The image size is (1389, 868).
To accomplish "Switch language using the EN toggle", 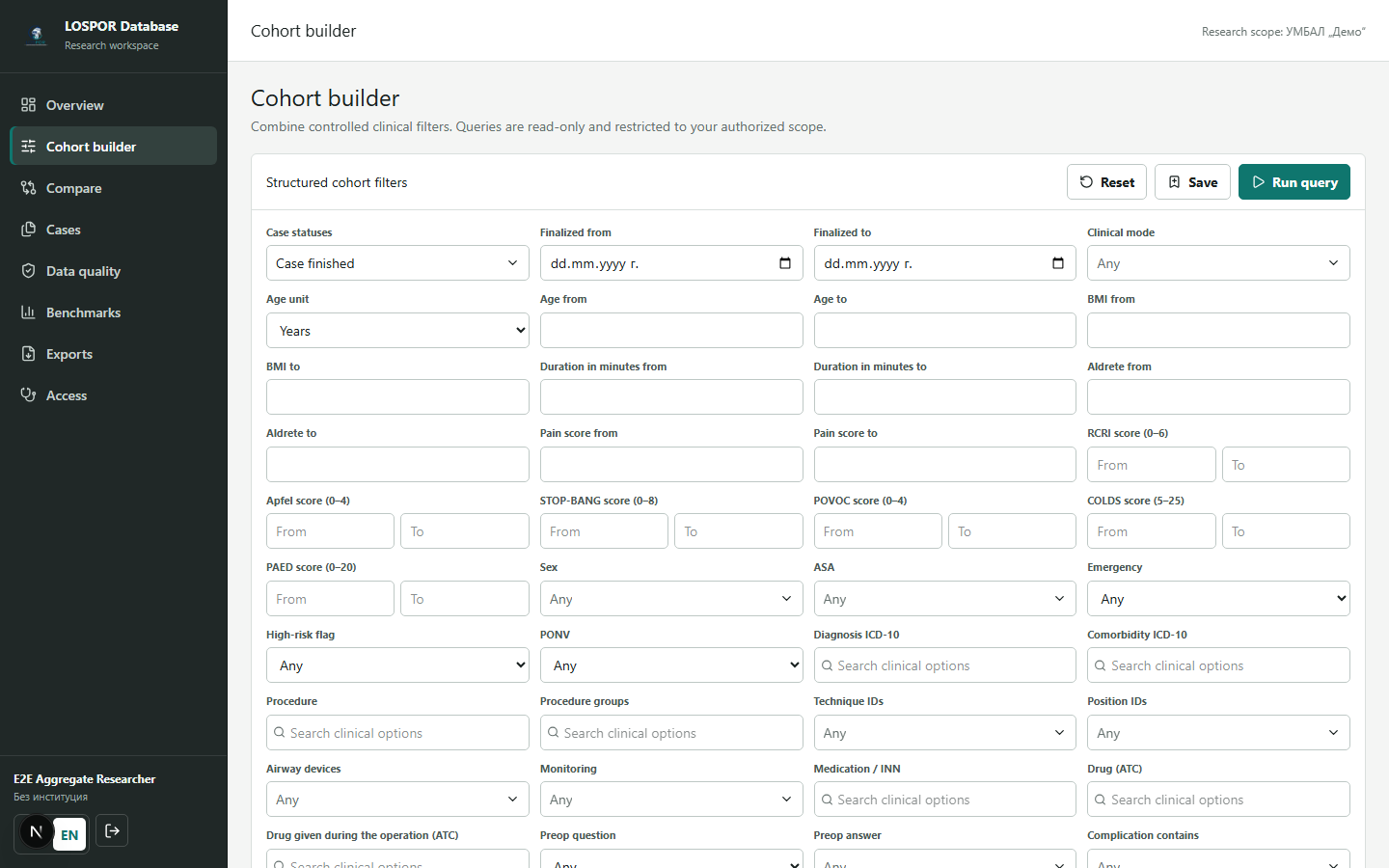I will (x=69, y=835).
